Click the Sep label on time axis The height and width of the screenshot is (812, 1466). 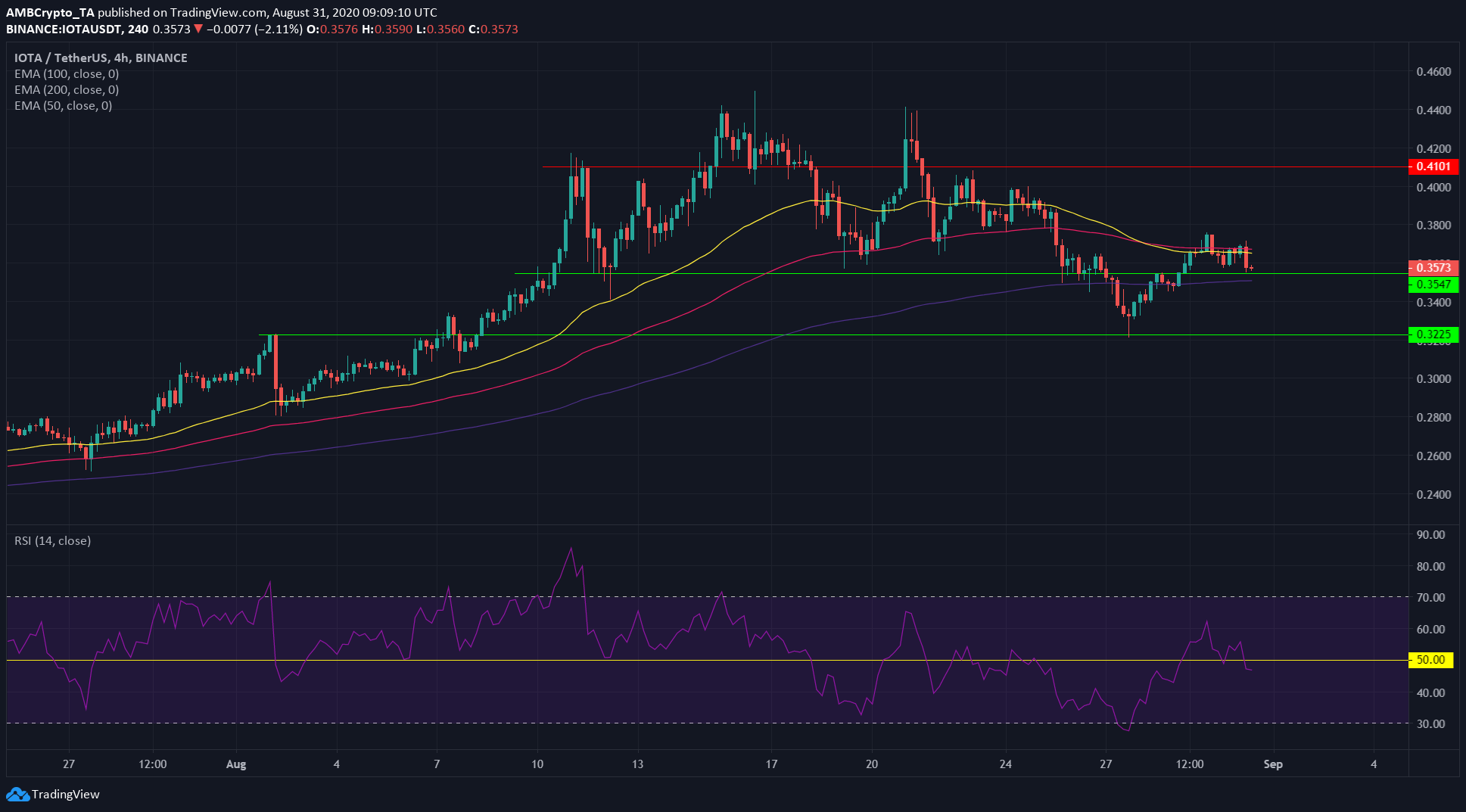pos(1273,764)
